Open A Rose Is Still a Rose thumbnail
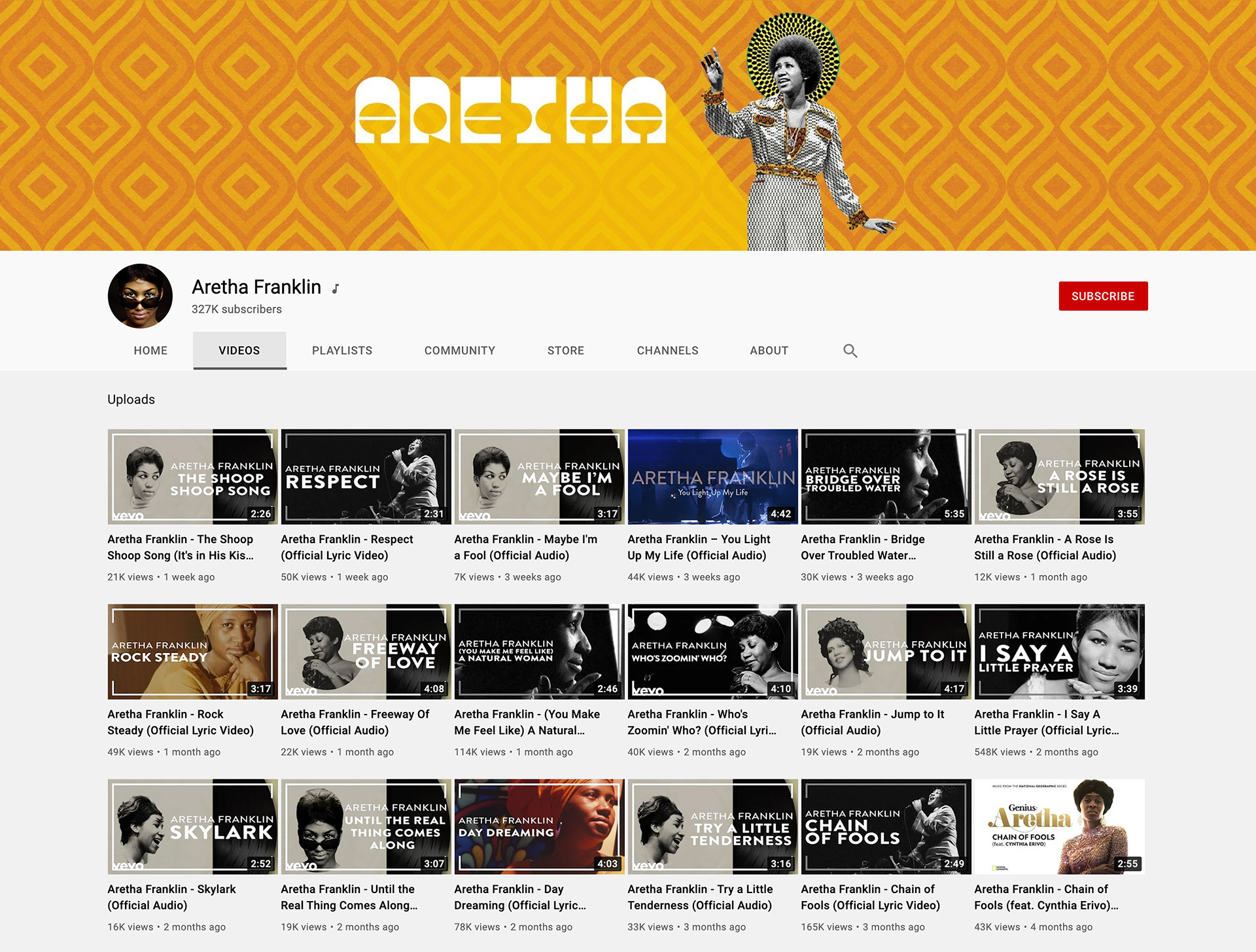Image resolution: width=1256 pixels, height=952 pixels. click(x=1059, y=476)
